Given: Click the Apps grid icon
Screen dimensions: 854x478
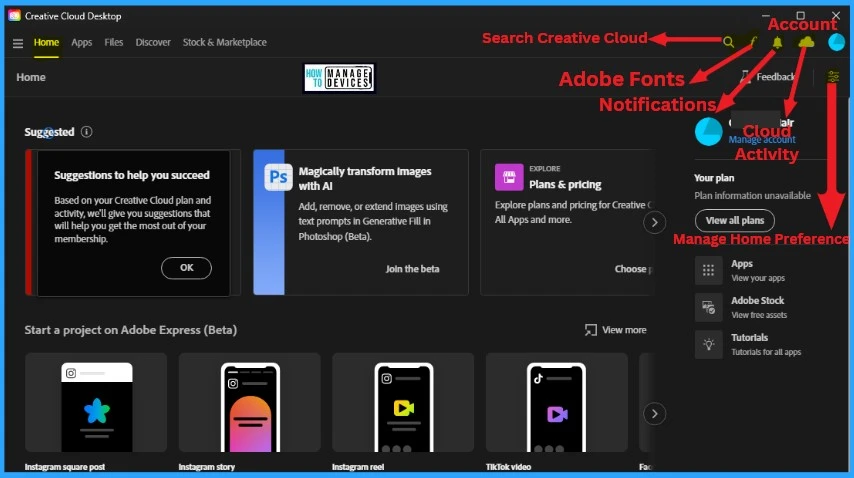Looking at the screenshot, I should pos(708,270).
